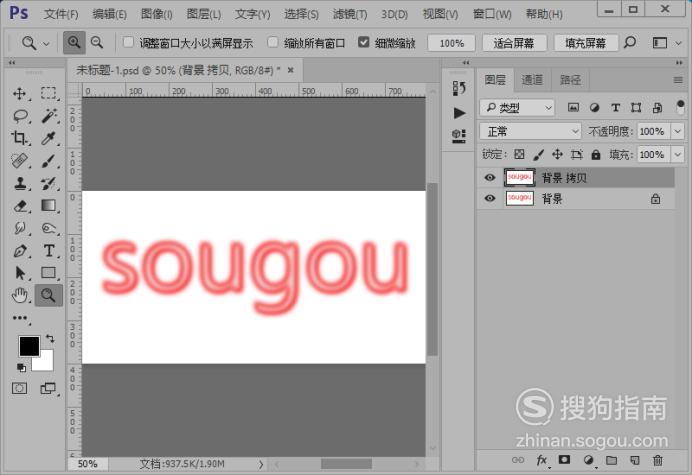The image size is (692, 475).
Task: Select the History Brush tool
Action: [x=49, y=183]
